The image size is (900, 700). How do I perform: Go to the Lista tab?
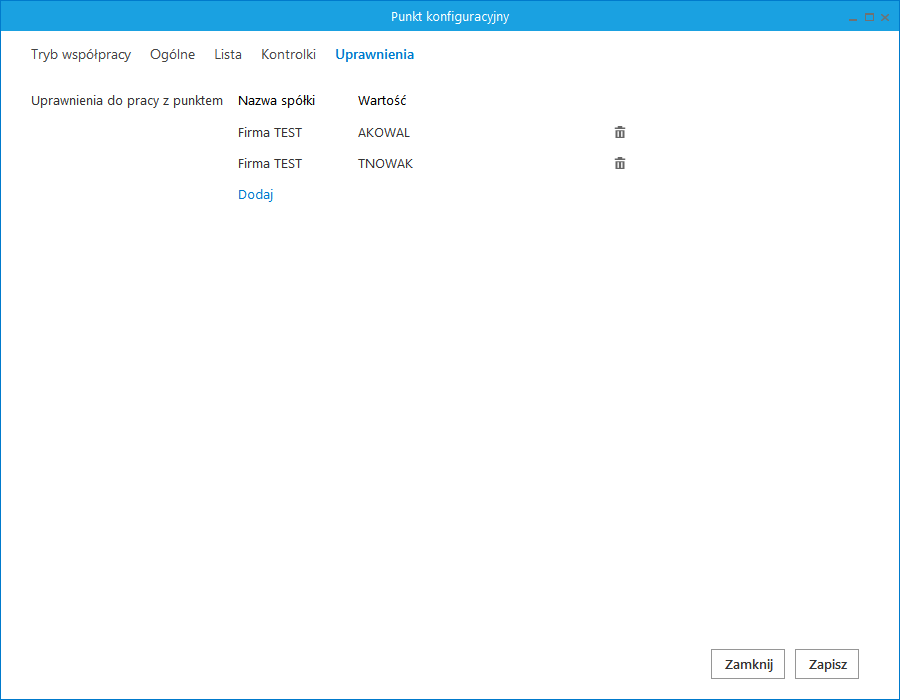click(x=228, y=55)
